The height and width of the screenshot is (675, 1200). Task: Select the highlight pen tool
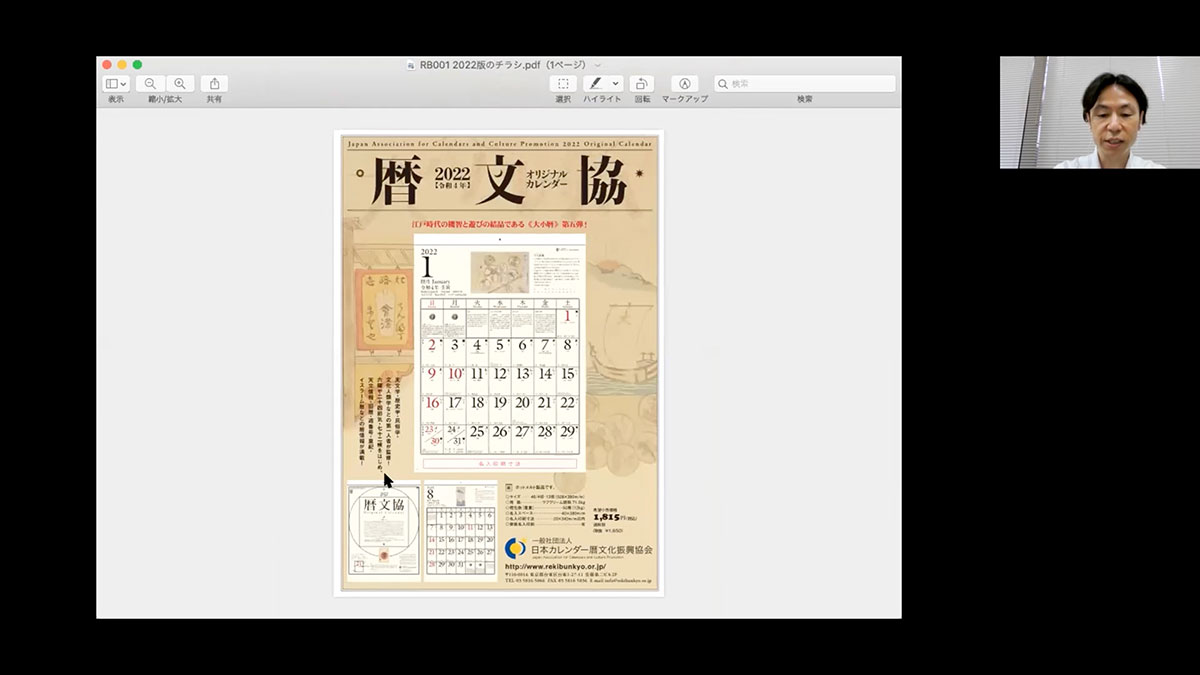(595, 84)
